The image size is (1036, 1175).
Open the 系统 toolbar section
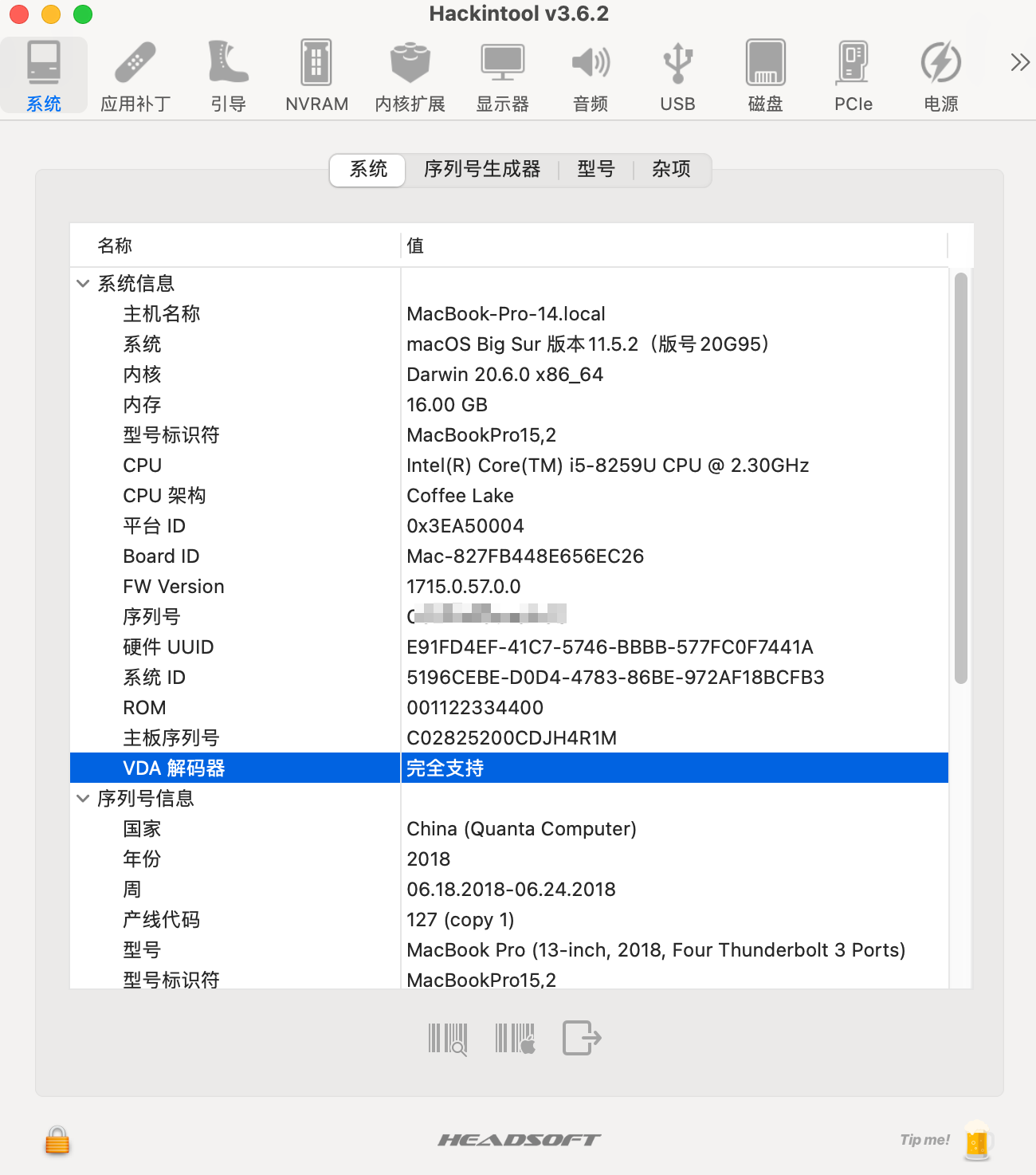coord(44,76)
